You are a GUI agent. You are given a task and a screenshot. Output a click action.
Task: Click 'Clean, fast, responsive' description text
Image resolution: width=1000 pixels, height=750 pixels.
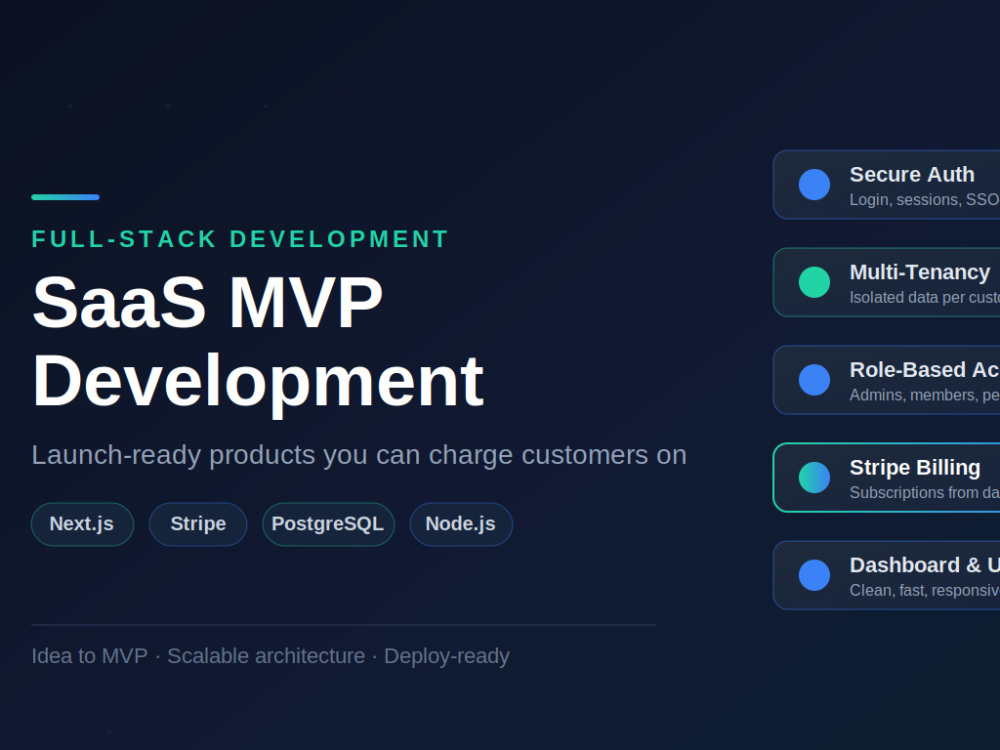(925, 591)
